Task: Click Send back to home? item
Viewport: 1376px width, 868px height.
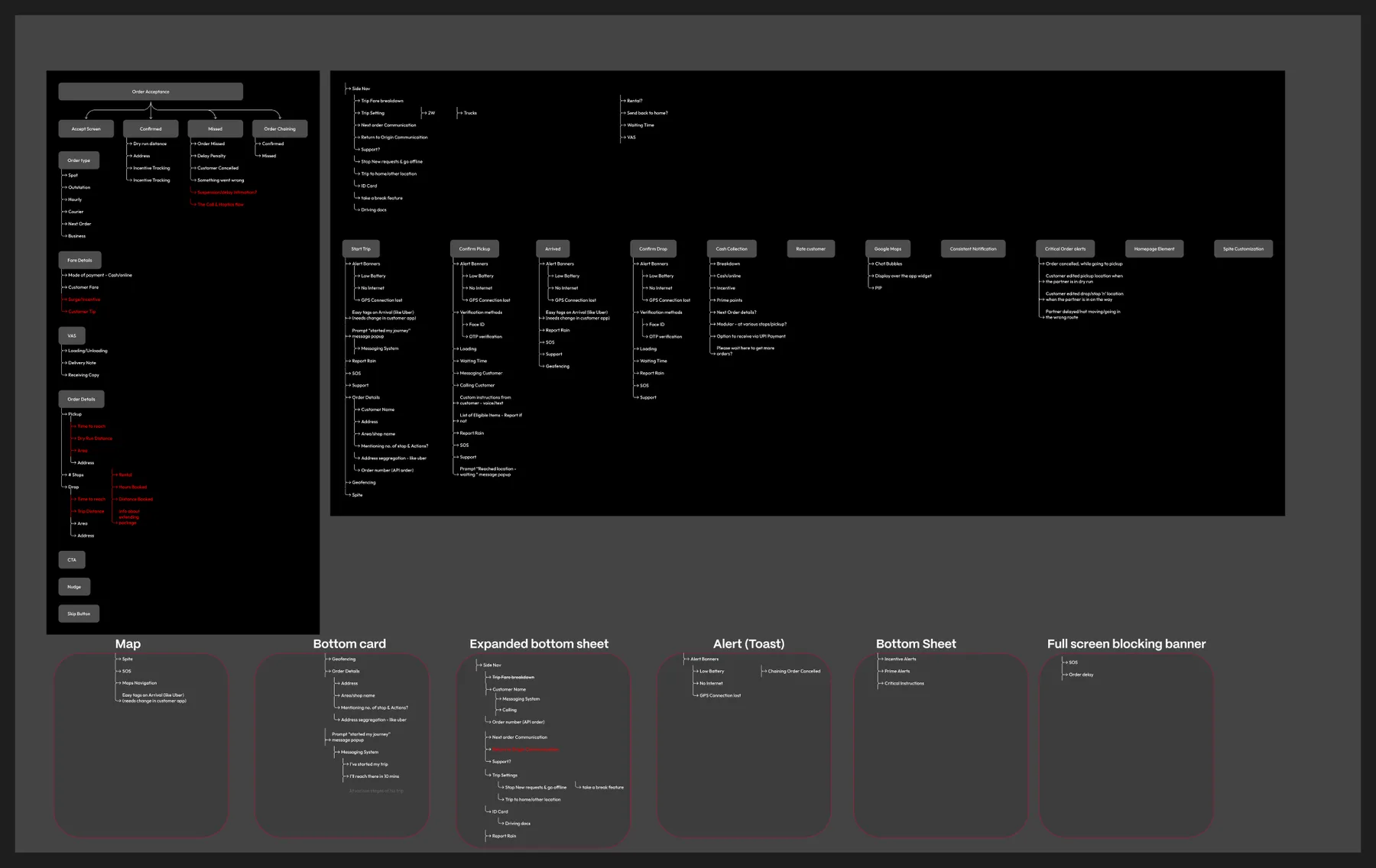Action: [x=647, y=113]
